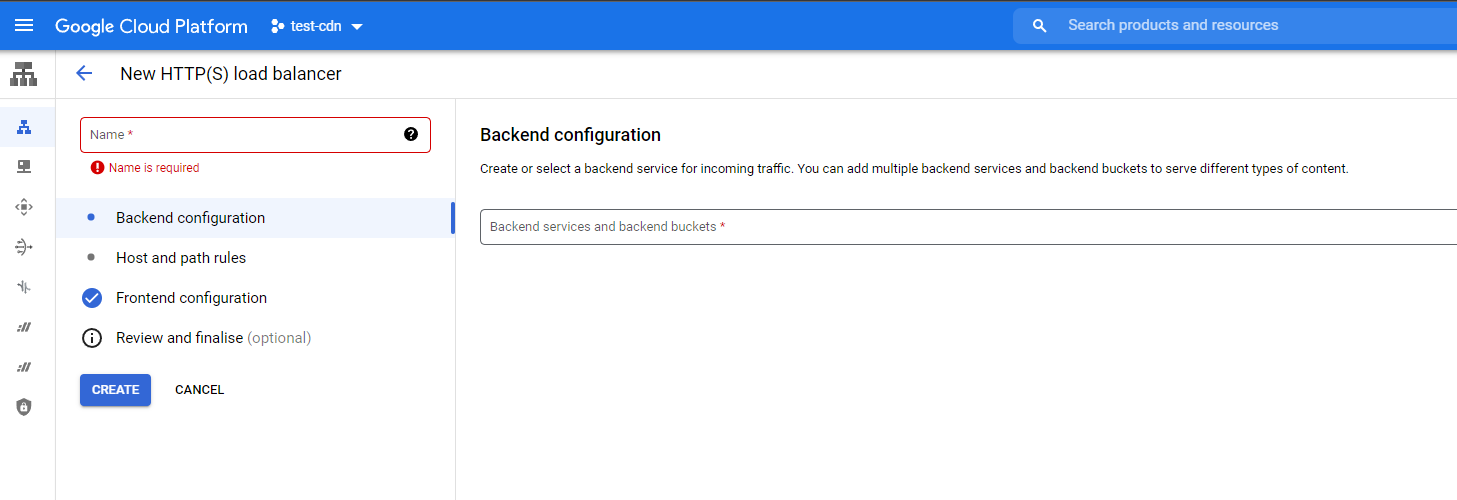Click the Cancel button
The image size is (1457, 500).
click(x=199, y=390)
